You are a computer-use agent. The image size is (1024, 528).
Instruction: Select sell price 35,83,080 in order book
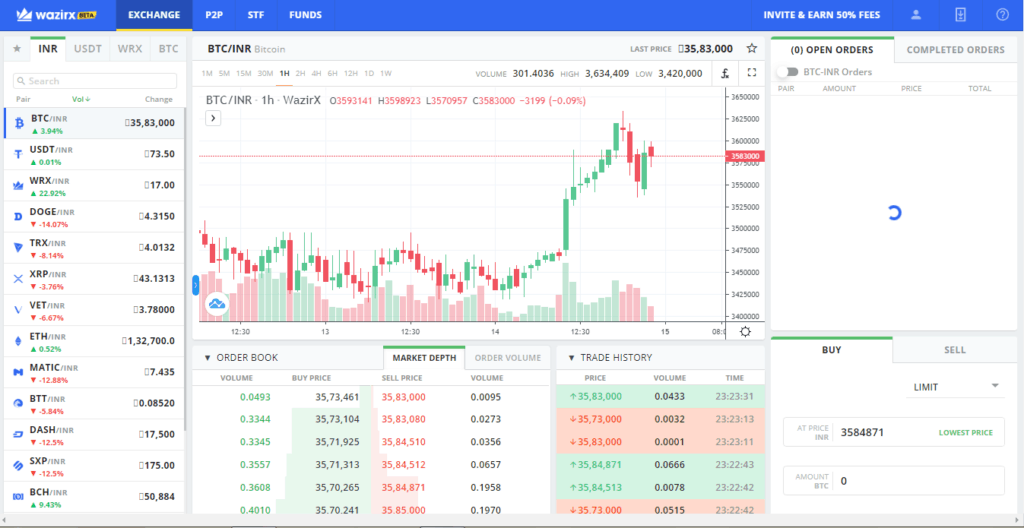click(404, 419)
